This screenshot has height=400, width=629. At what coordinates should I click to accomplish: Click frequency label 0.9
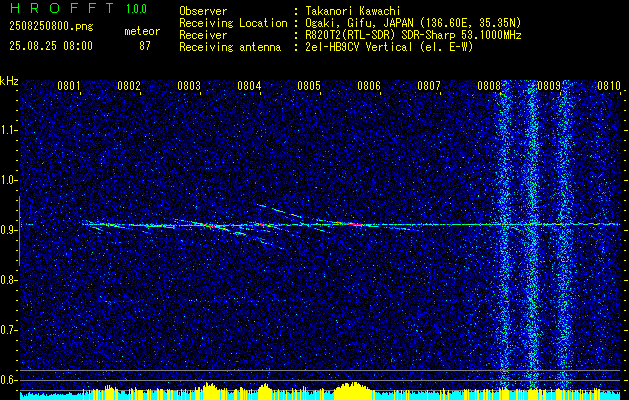pos(8,230)
